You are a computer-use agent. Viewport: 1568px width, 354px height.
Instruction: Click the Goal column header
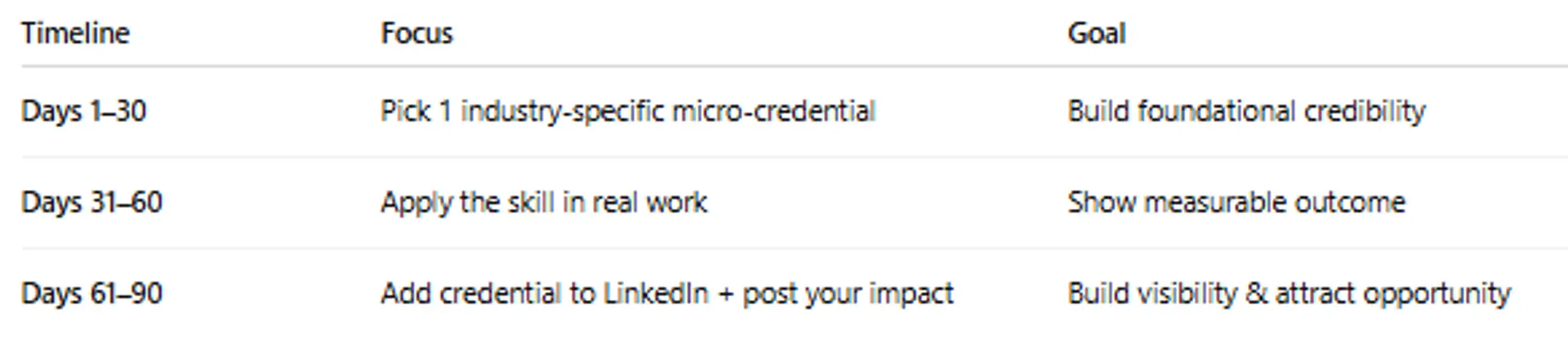1096,33
